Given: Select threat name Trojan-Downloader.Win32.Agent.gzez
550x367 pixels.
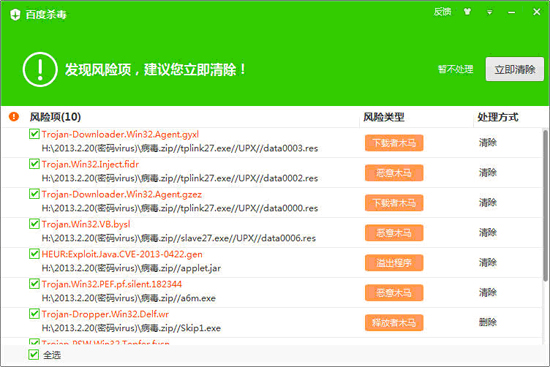Looking at the screenshot, I should coord(121,194).
